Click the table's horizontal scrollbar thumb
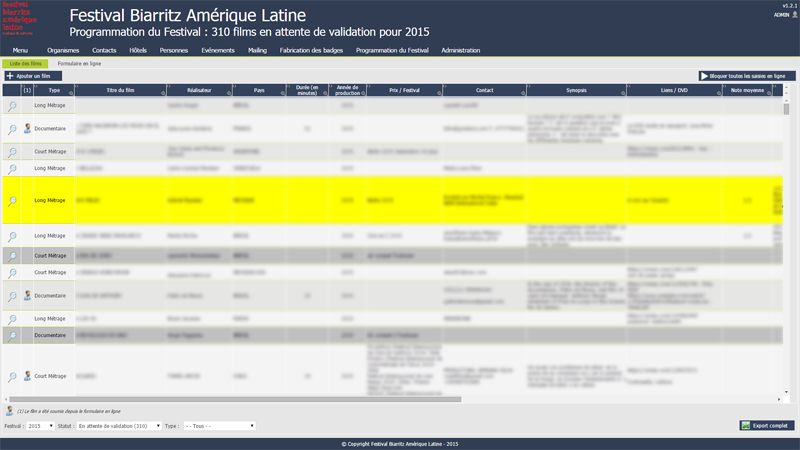The image size is (800, 450). [235, 399]
